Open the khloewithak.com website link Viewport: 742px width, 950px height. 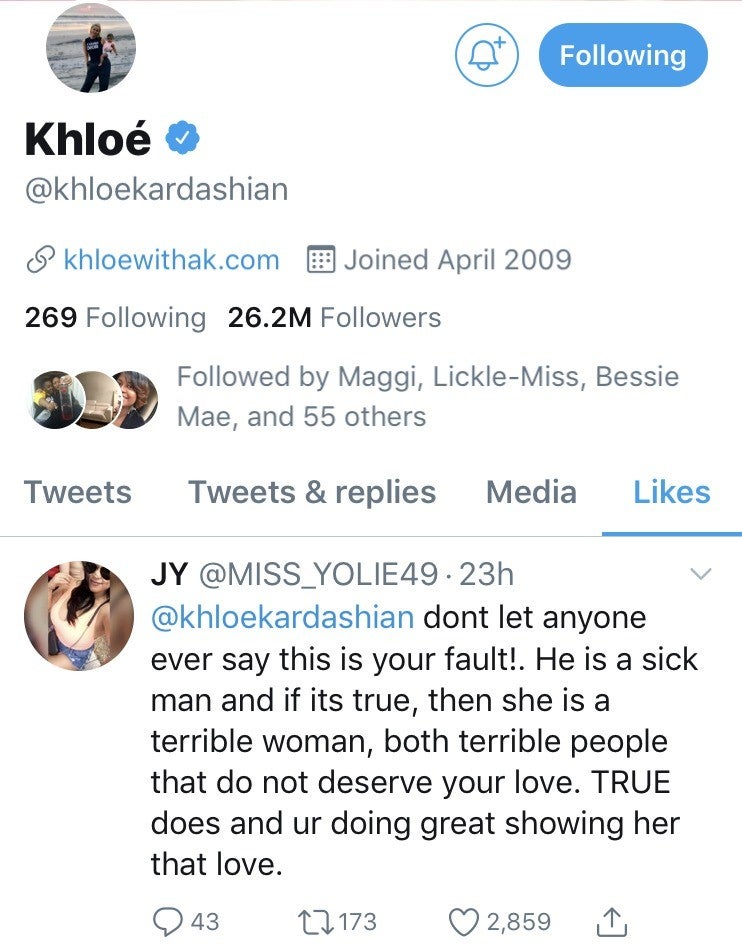click(171, 260)
